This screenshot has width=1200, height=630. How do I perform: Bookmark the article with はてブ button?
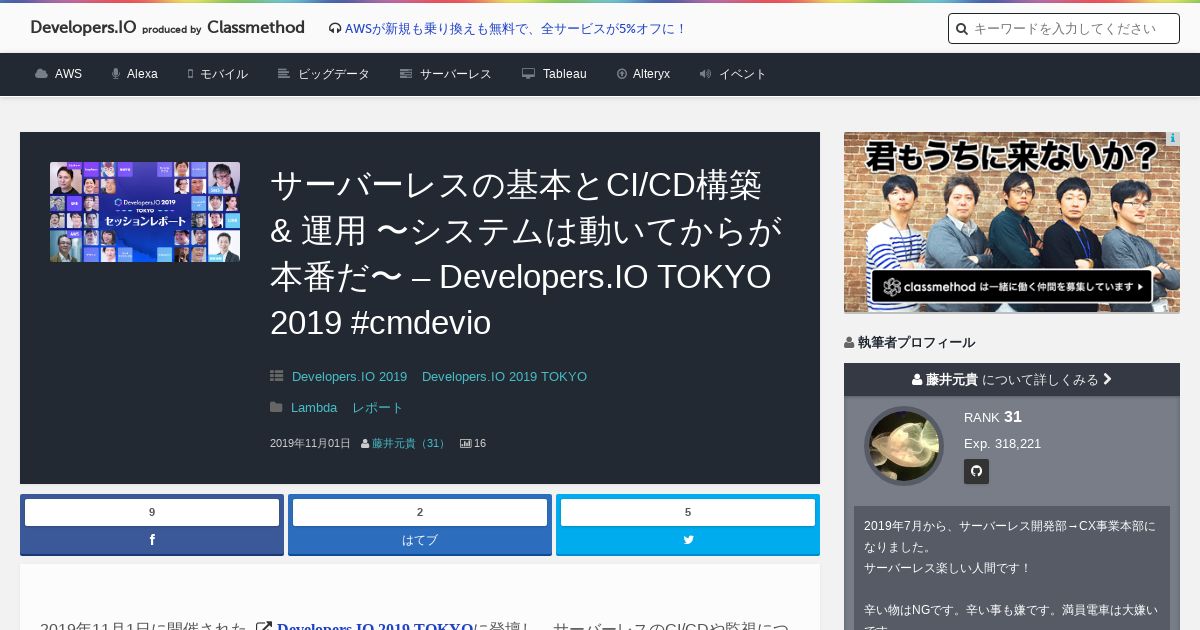point(420,540)
